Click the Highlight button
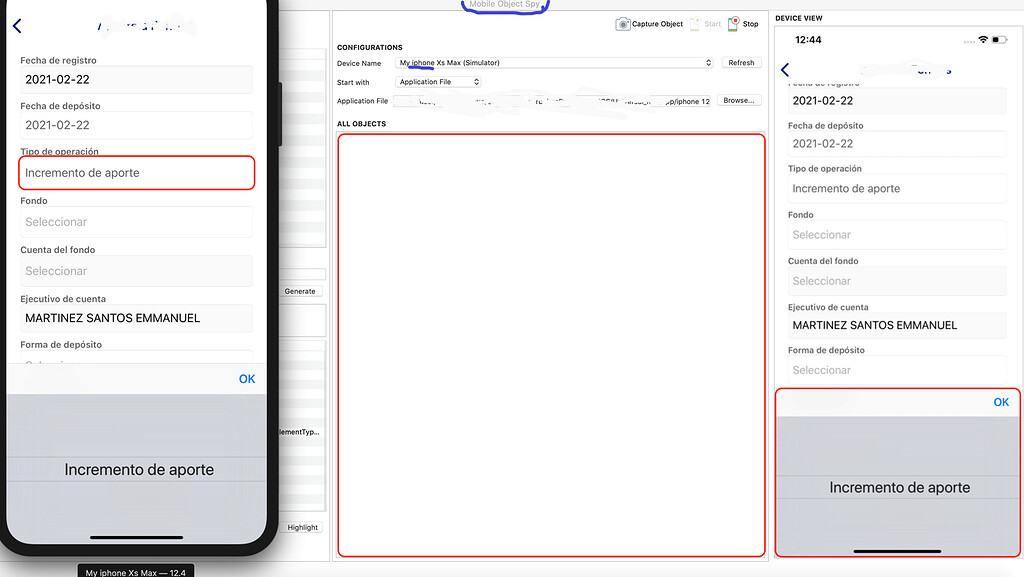Screen dimensions: 1024x577 point(303,527)
